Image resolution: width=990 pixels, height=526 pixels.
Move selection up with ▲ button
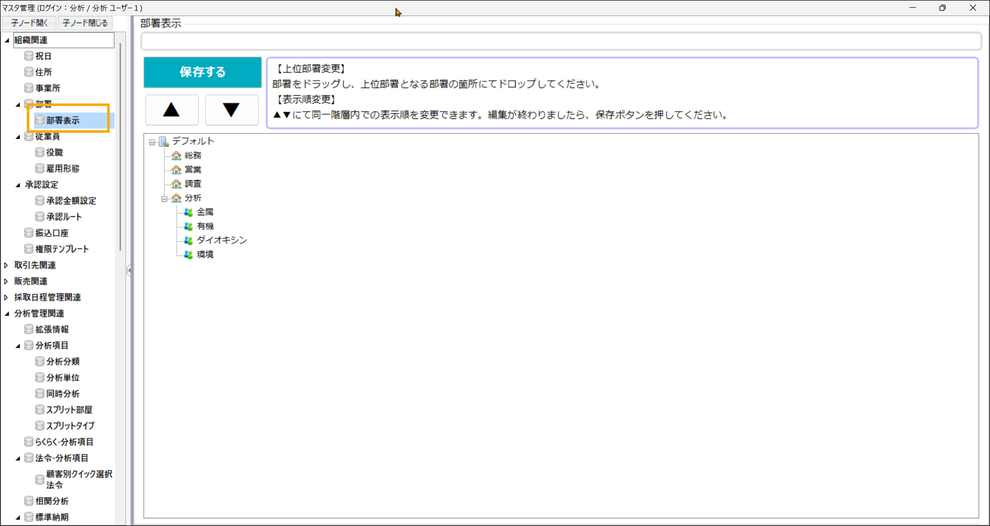(x=172, y=110)
